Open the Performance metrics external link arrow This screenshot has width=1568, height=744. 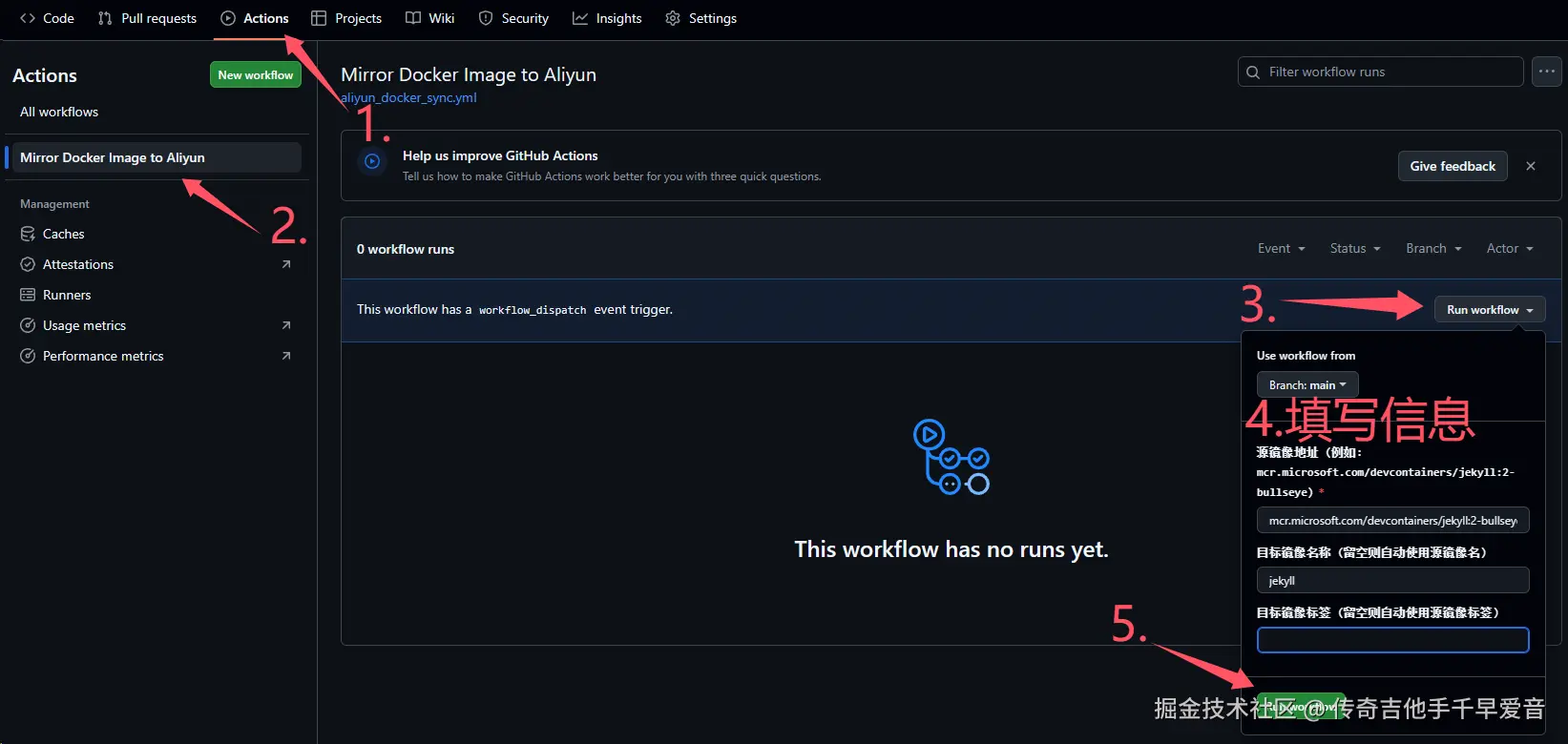point(286,356)
